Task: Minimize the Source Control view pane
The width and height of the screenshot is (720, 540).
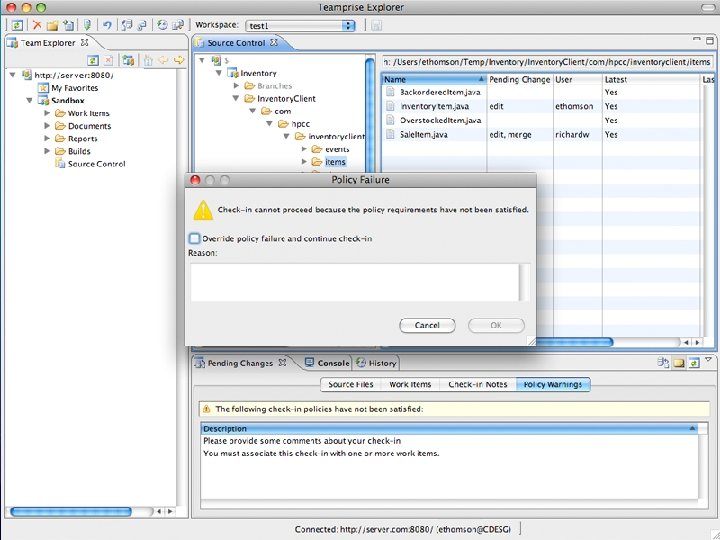Action: click(697, 40)
